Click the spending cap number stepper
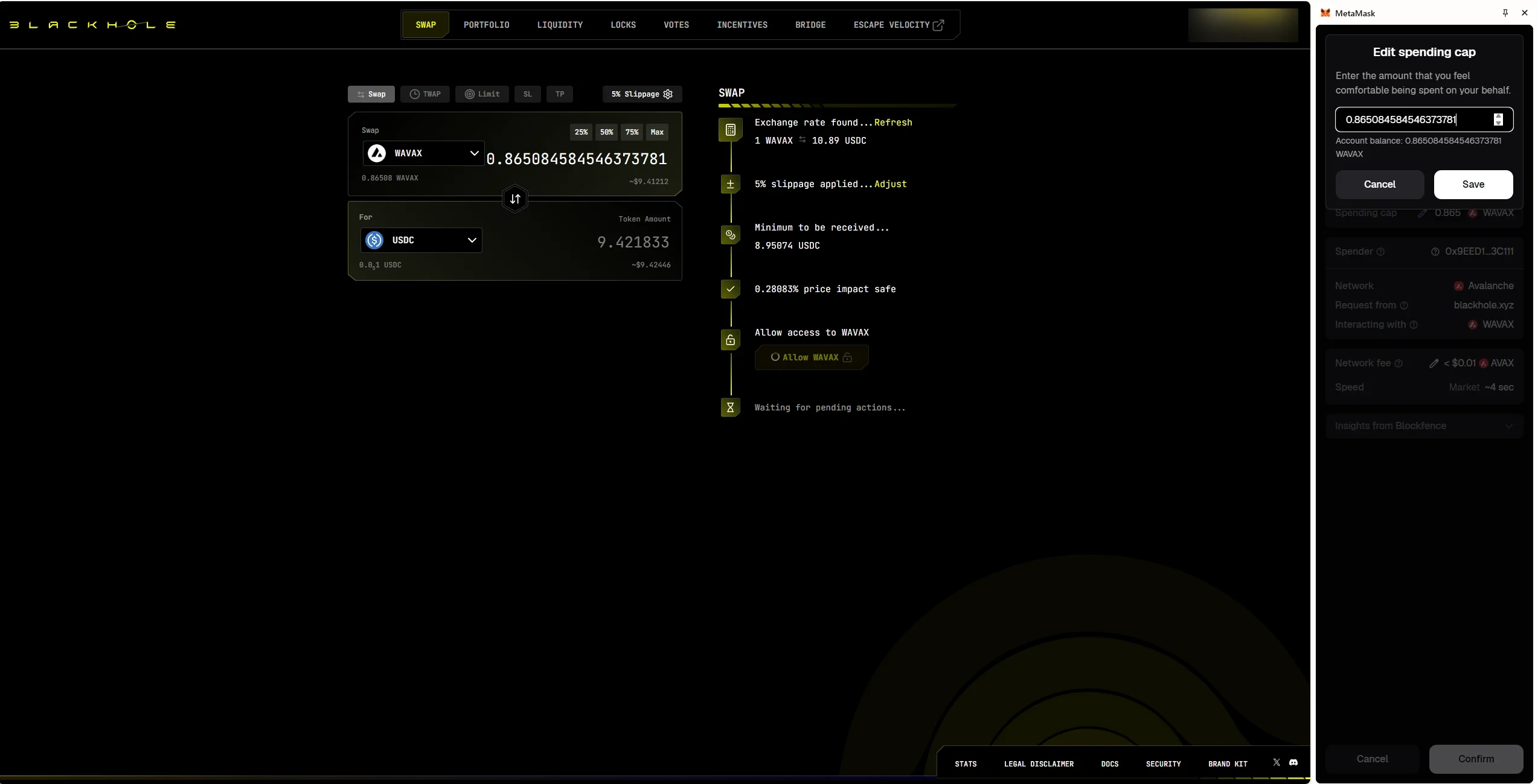Screen dimensions: 1538x784 (x=1498, y=120)
